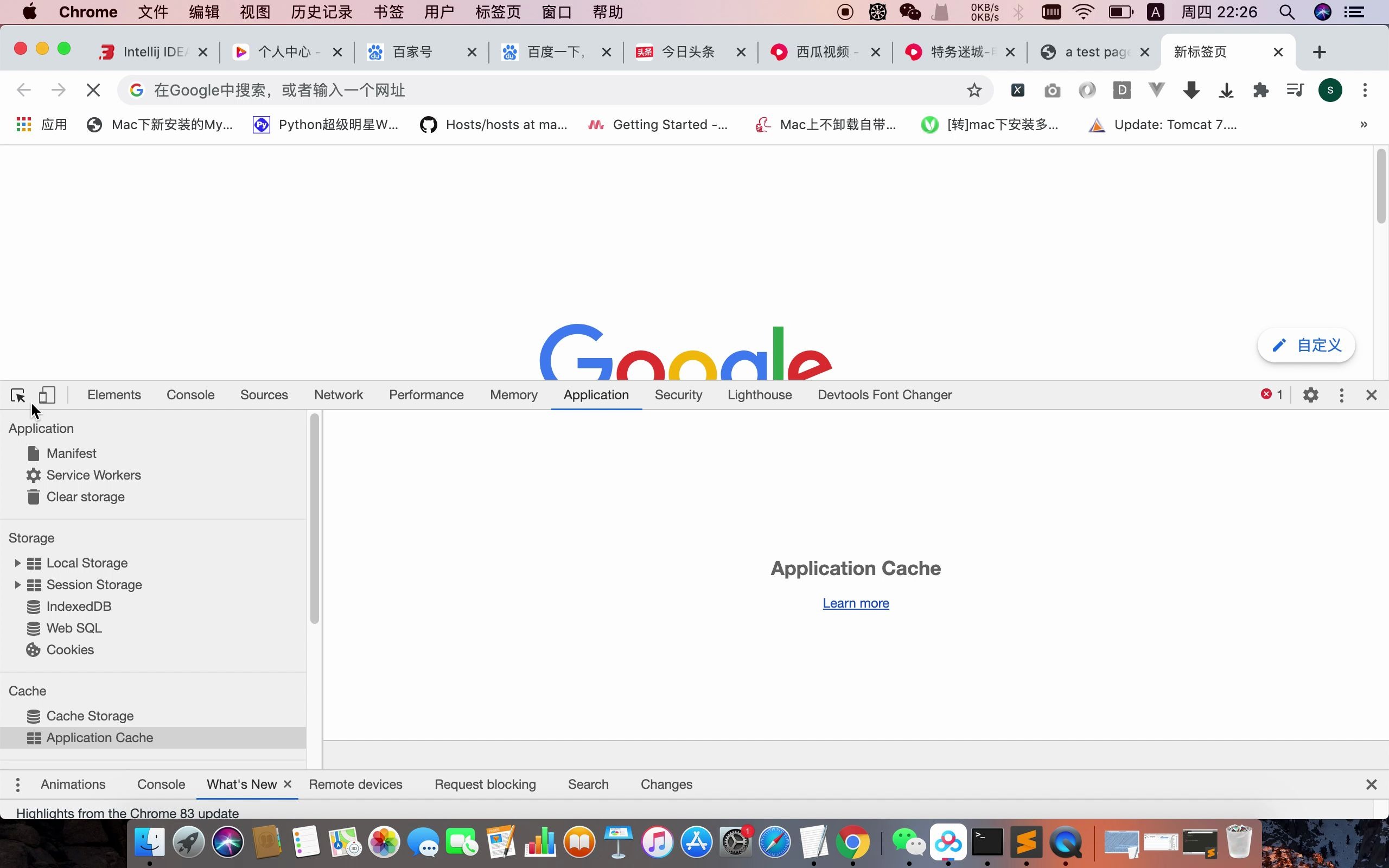Click the Lighthouse panel tab
Screen dimensions: 1389x868
(760, 394)
